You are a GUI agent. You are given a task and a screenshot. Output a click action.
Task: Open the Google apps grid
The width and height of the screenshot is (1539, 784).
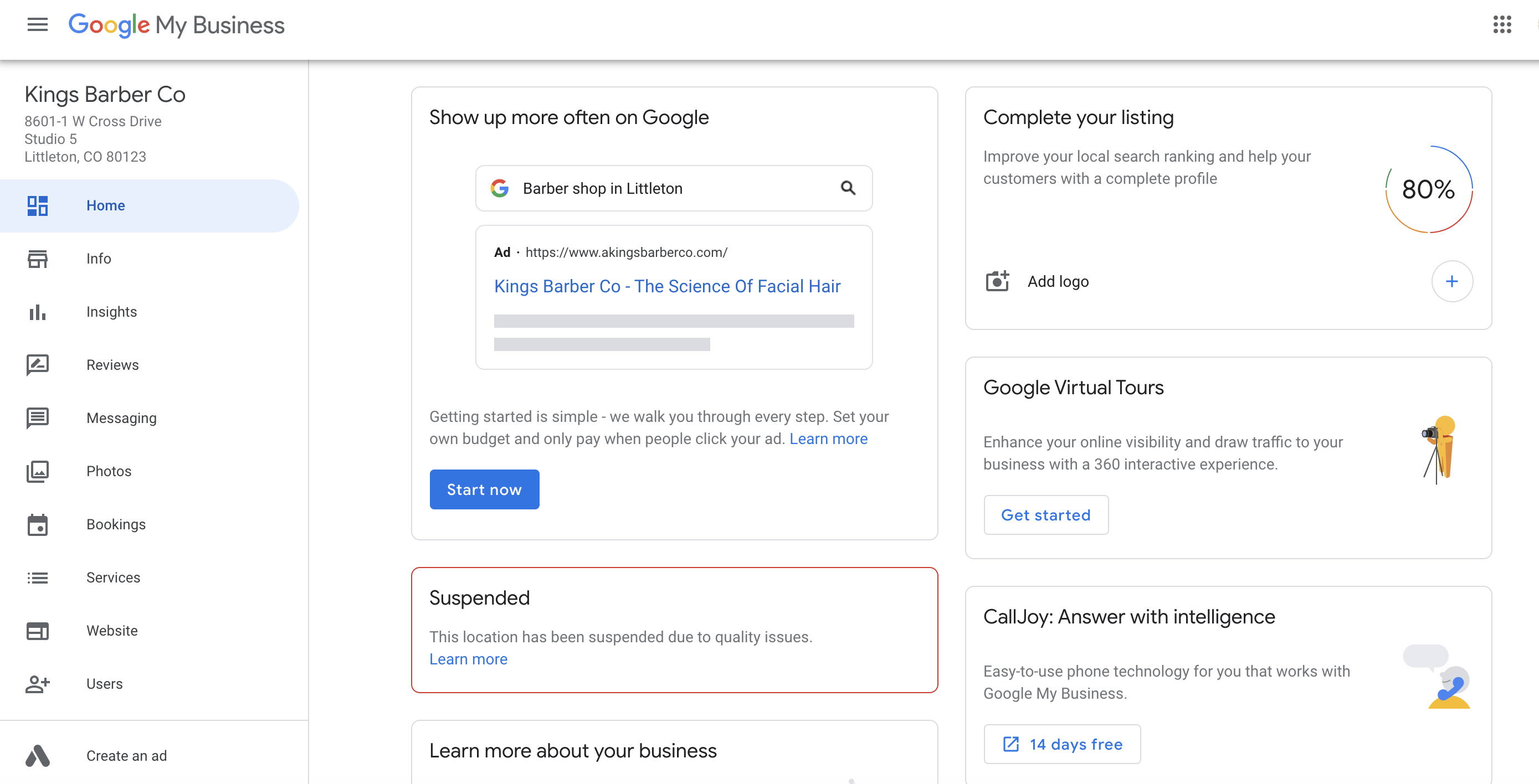pos(1501,24)
